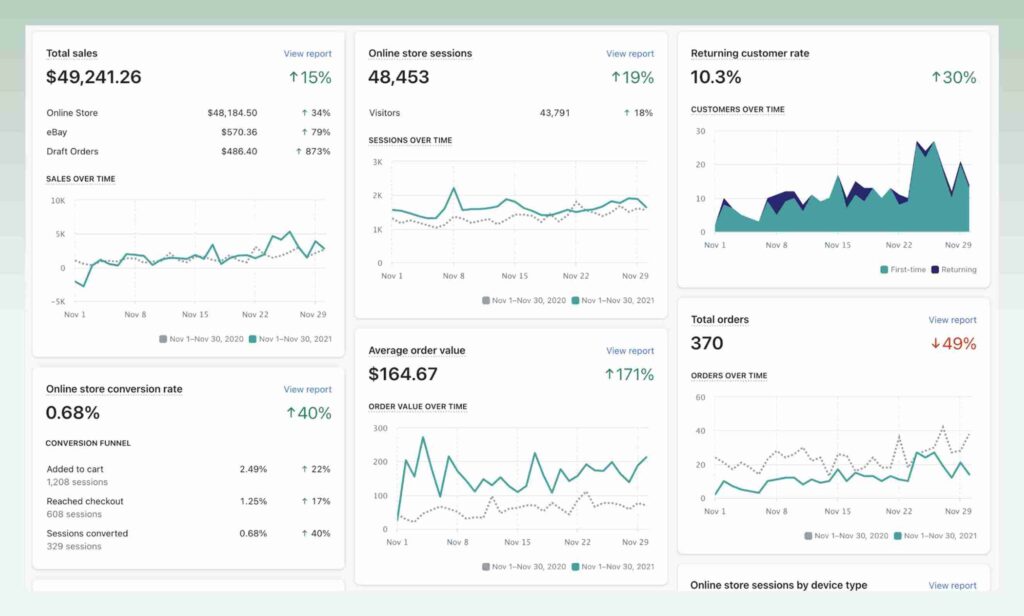
Task: Open View report for sessions by device type
Action: tap(952, 585)
